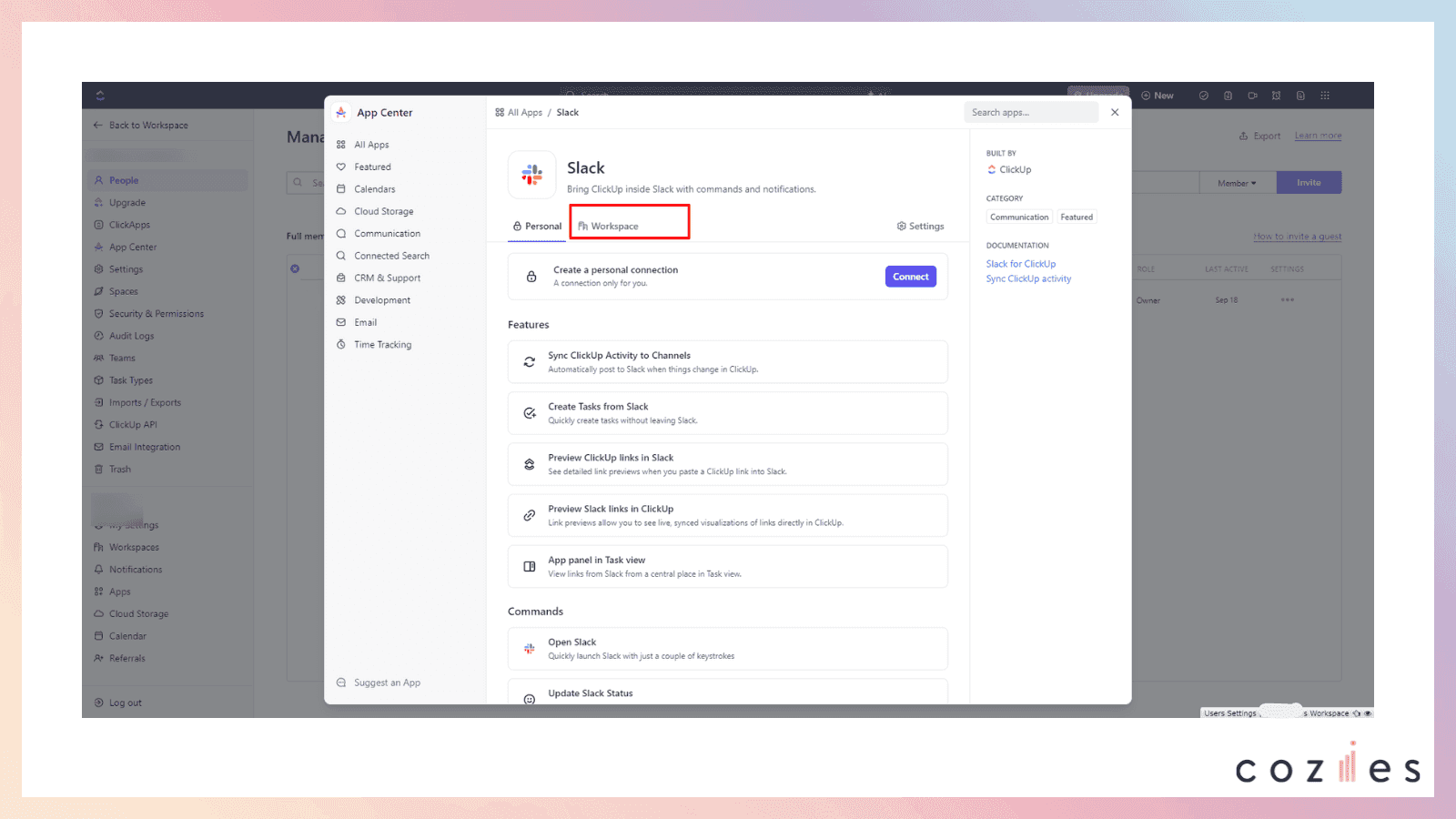Click the Update Slack Status command
The width and height of the screenshot is (1456, 819).
click(728, 692)
